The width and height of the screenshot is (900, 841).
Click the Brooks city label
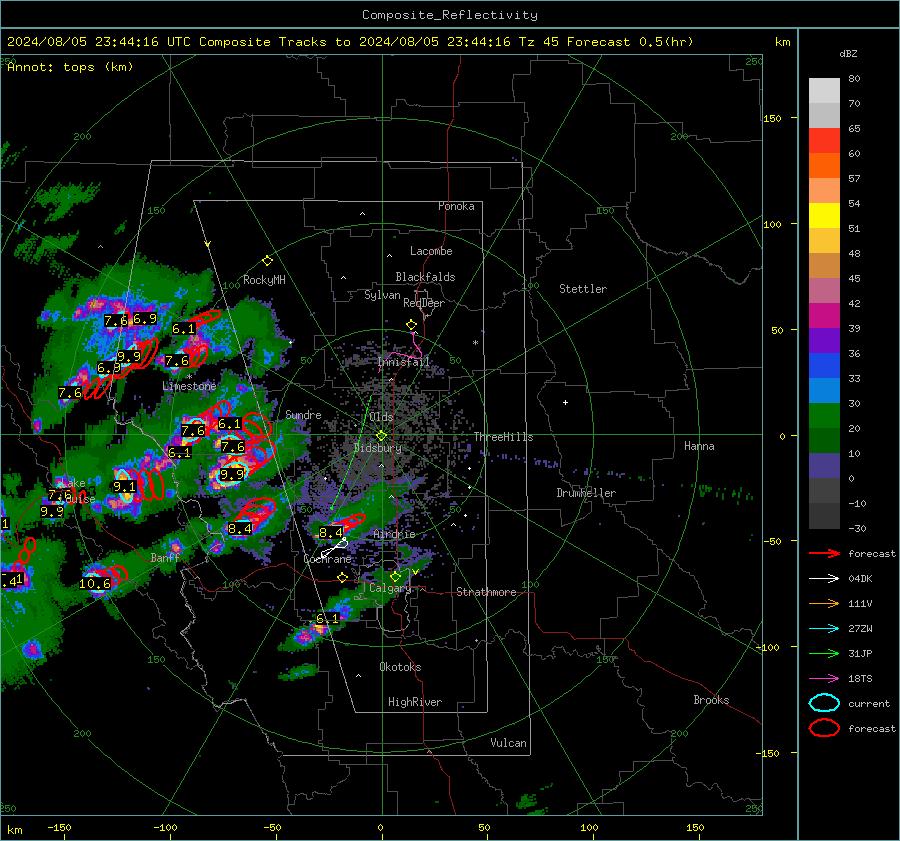click(711, 700)
